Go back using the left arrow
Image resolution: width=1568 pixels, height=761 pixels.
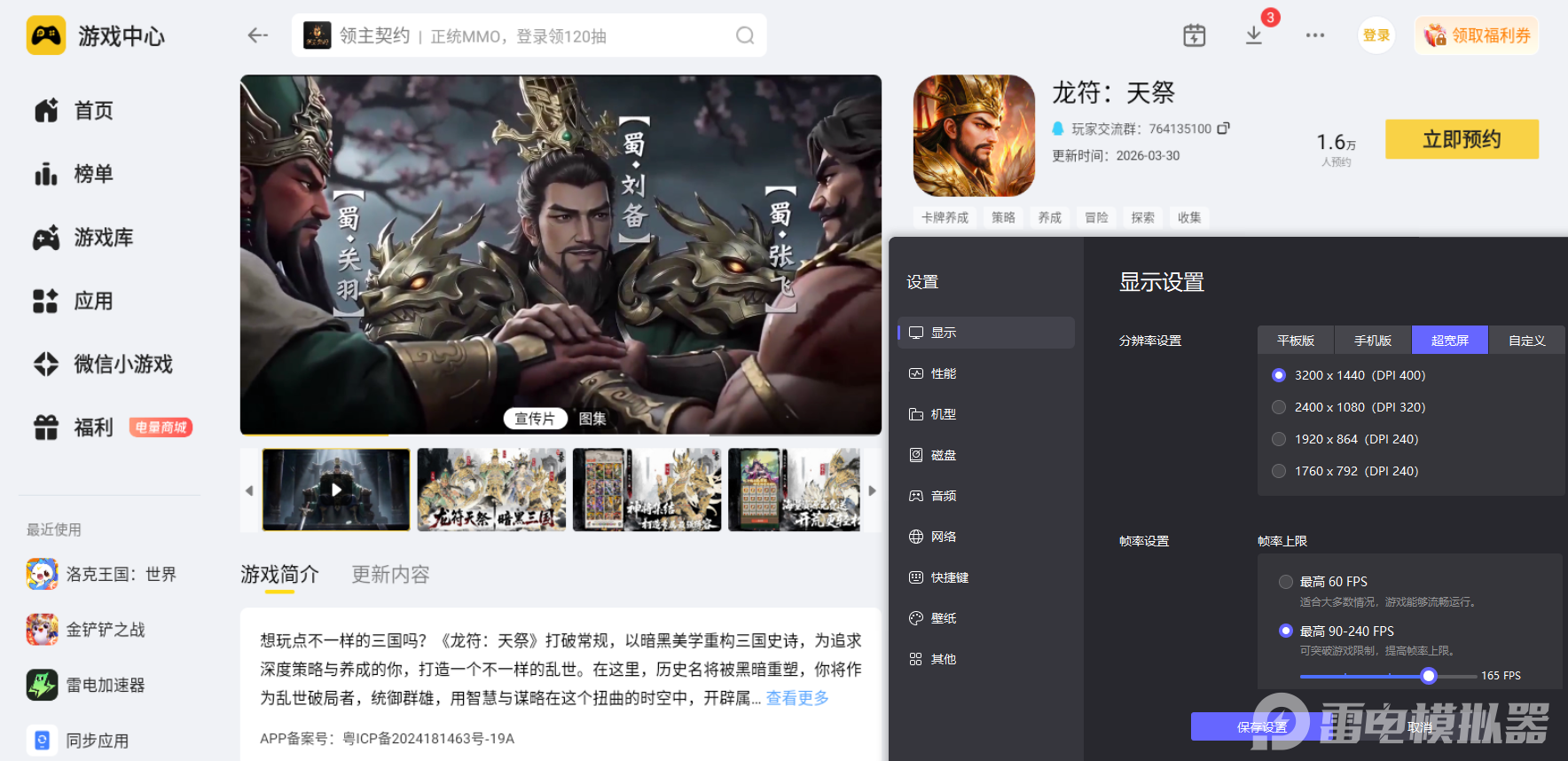tap(258, 35)
